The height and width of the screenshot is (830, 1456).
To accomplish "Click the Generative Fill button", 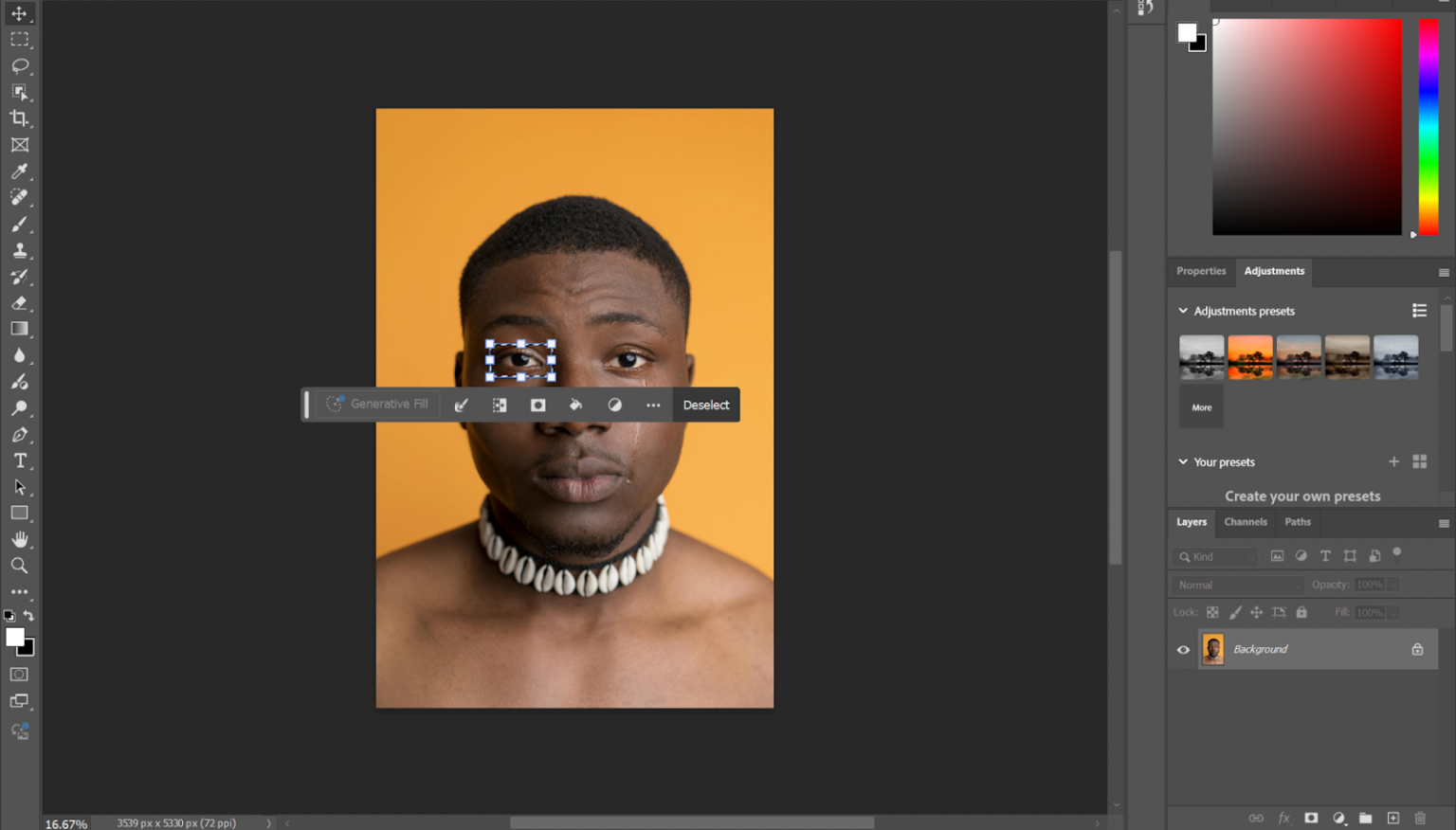I will pyautogui.click(x=377, y=405).
